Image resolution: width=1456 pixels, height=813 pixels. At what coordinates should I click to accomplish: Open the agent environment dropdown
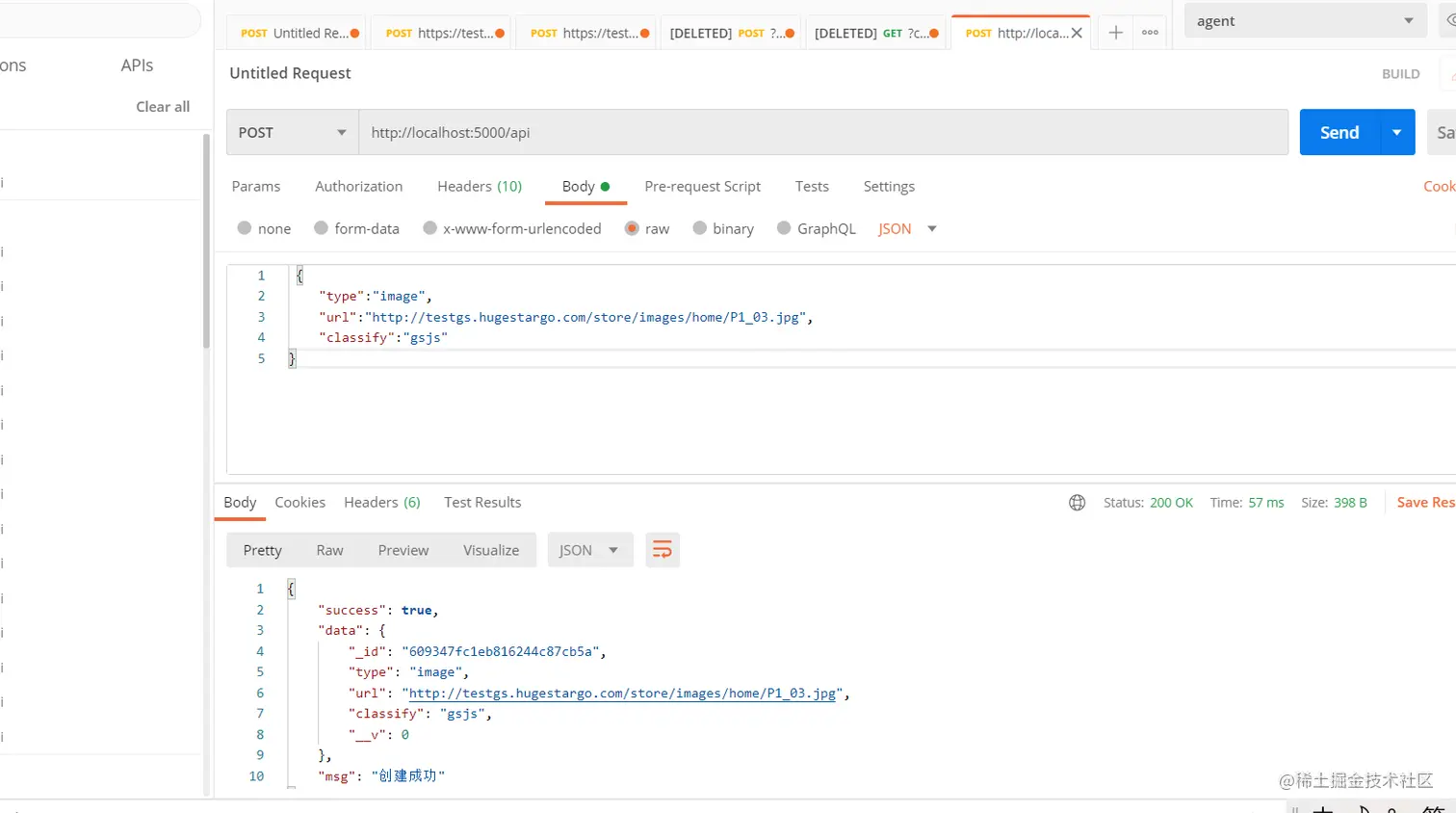coord(1304,21)
